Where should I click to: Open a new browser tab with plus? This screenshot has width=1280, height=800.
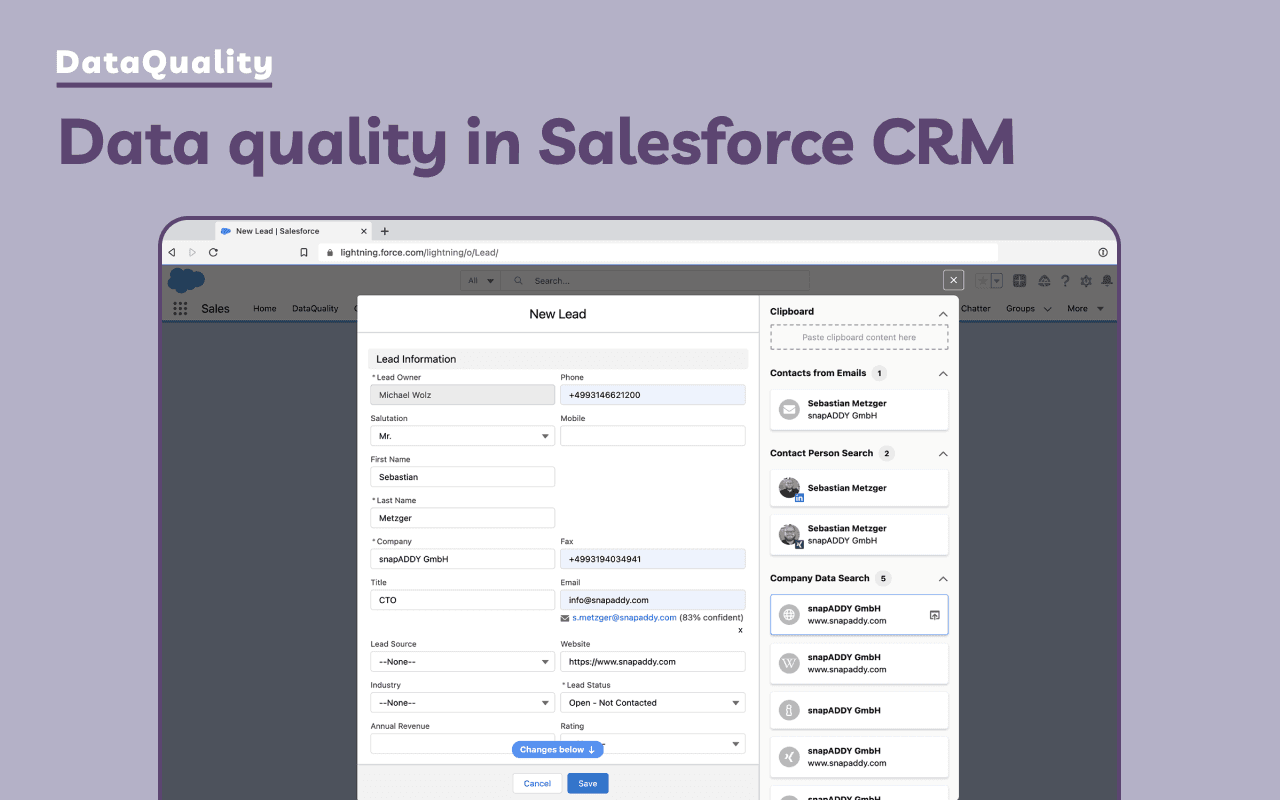385,231
